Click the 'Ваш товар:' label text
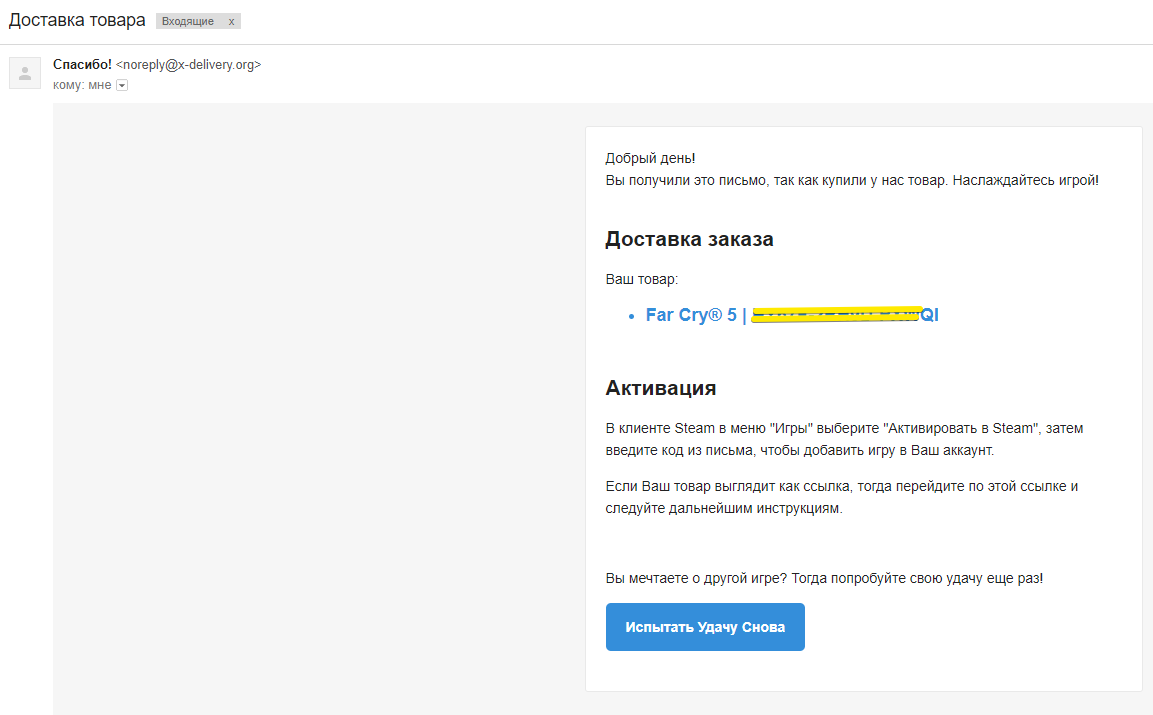 (641, 279)
